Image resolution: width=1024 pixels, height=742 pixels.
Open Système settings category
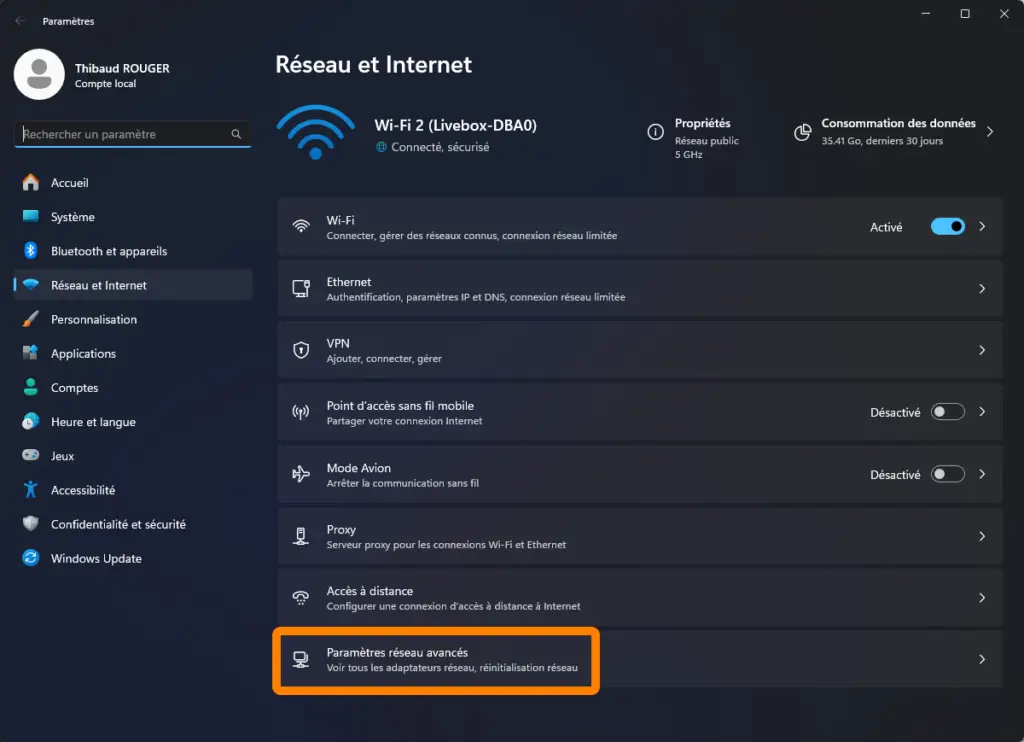133,216
